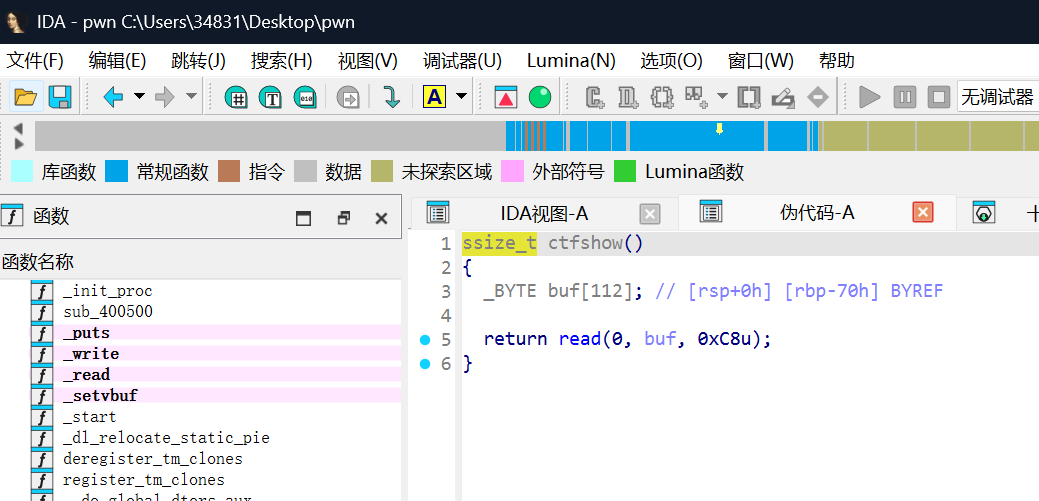Click the text 'T' toolbar icon
Image resolution: width=1039 pixels, height=501 pixels.
click(x=270, y=97)
